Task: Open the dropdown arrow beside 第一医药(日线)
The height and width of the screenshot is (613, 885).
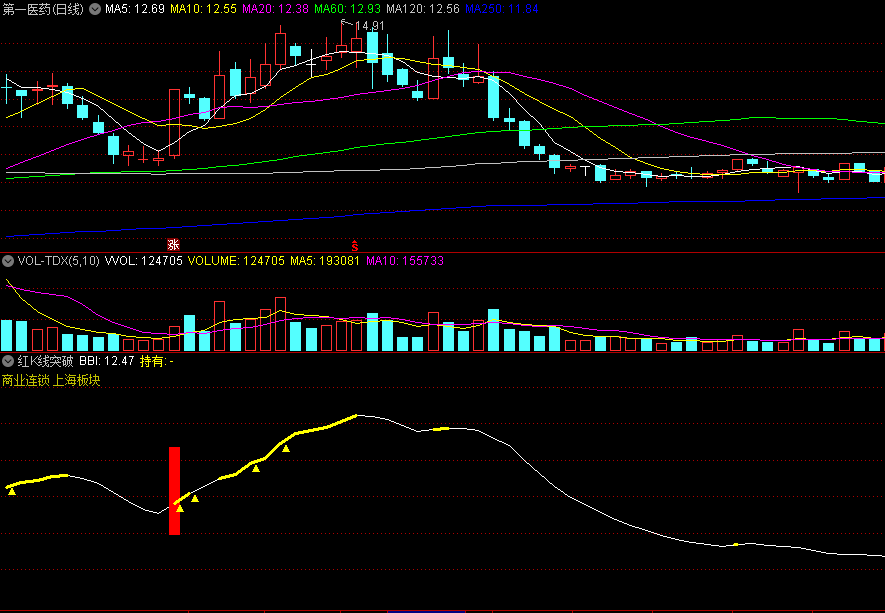Action: click(95, 9)
